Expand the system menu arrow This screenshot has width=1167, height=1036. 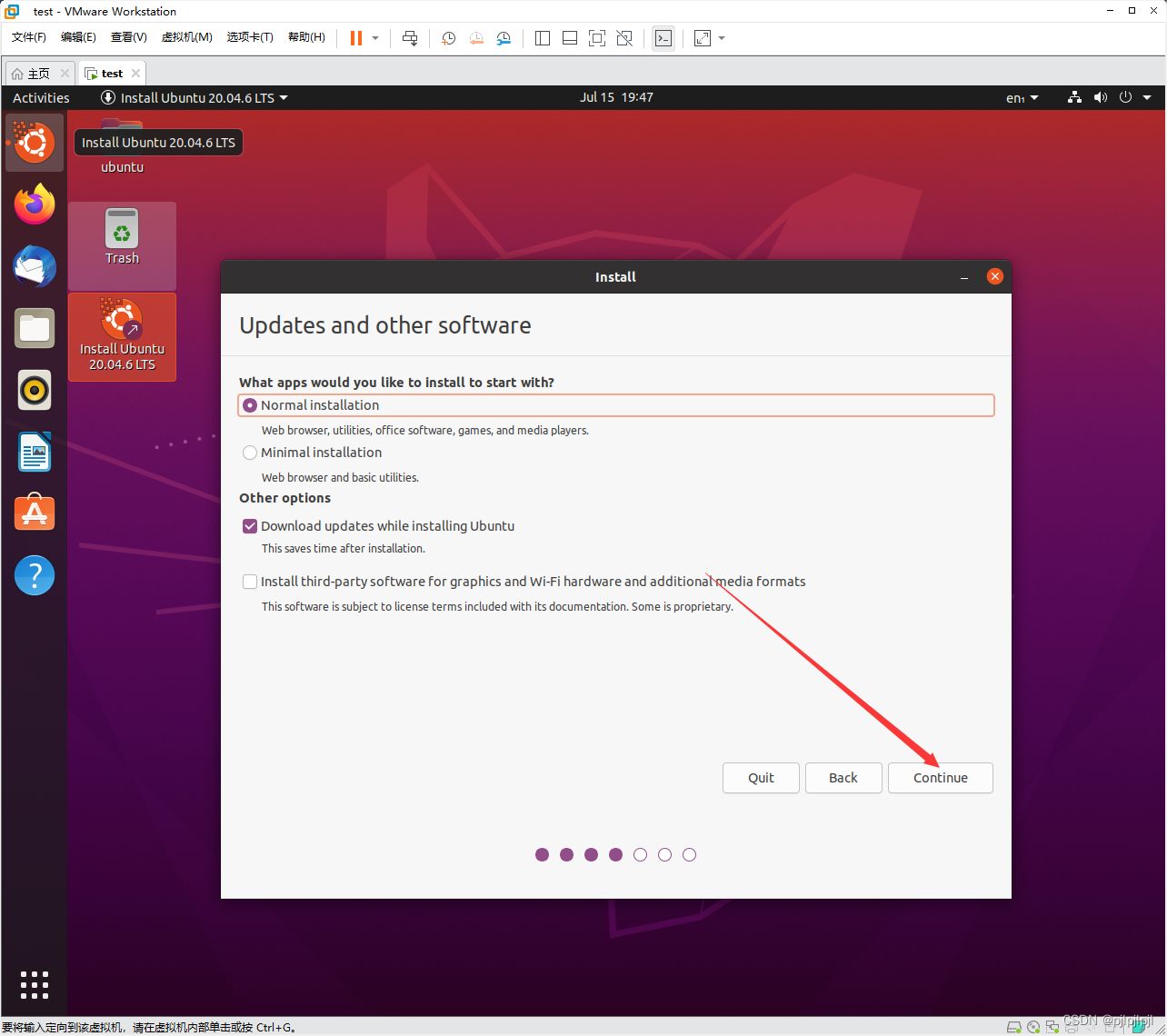pos(1147,98)
